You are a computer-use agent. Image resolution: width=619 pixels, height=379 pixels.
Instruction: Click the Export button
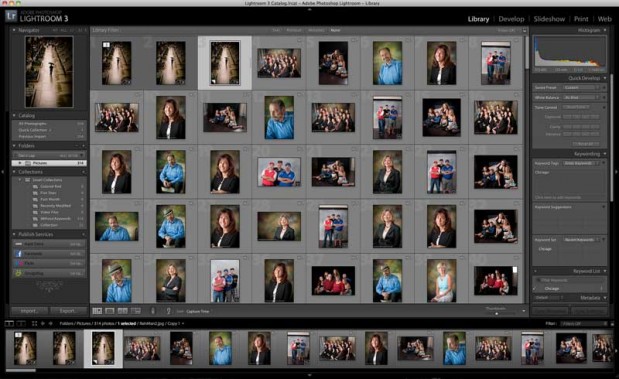[68, 311]
